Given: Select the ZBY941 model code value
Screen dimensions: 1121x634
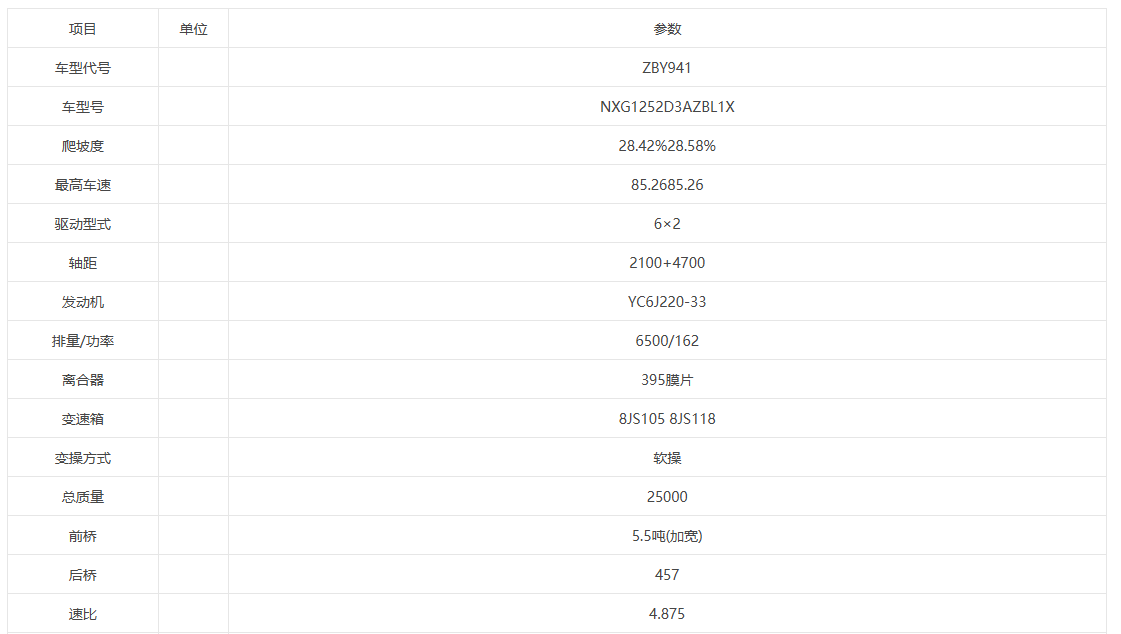Looking at the screenshot, I should [667, 68].
